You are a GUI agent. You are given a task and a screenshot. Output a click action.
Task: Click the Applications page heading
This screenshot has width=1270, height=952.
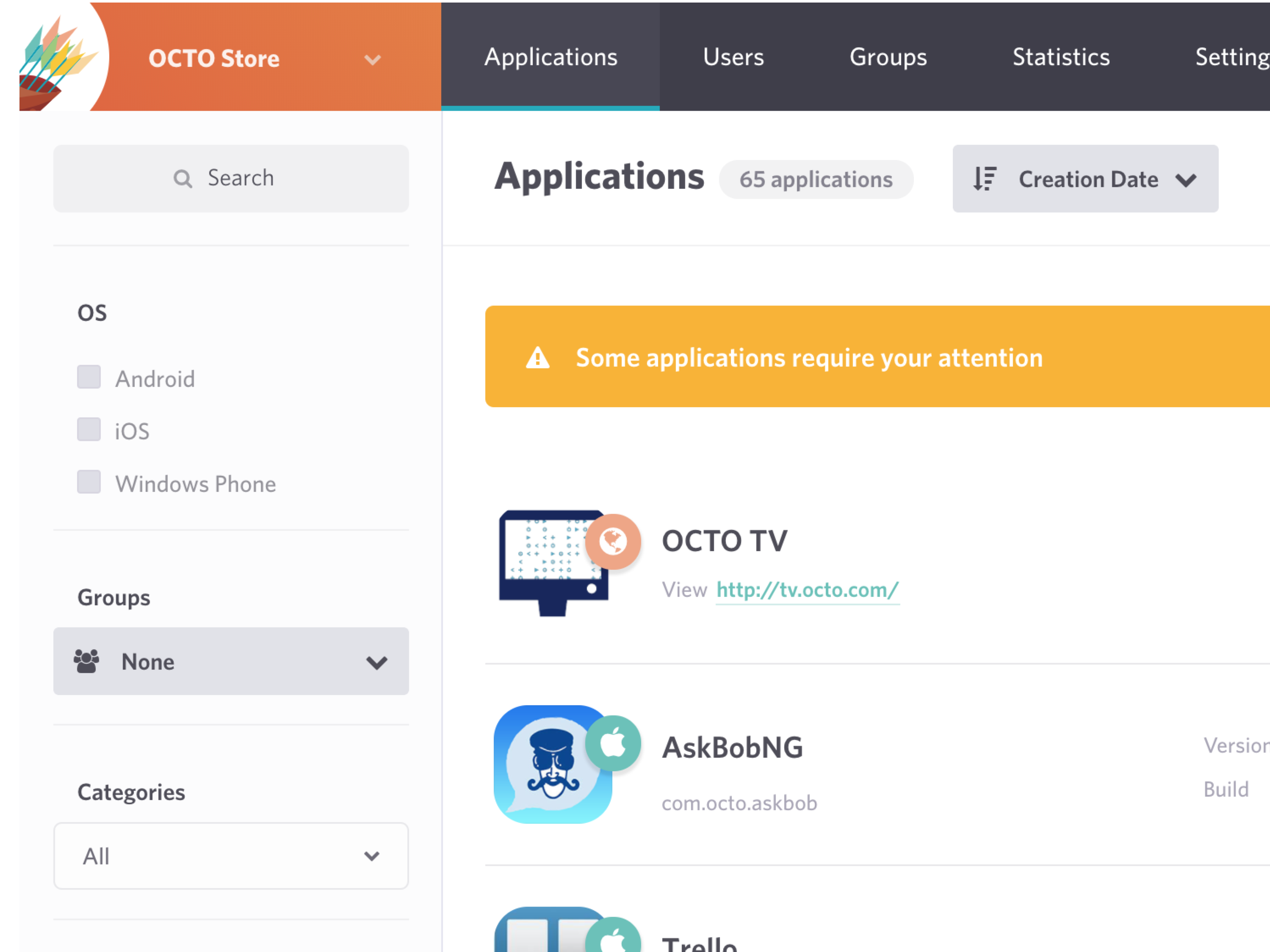(x=599, y=177)
